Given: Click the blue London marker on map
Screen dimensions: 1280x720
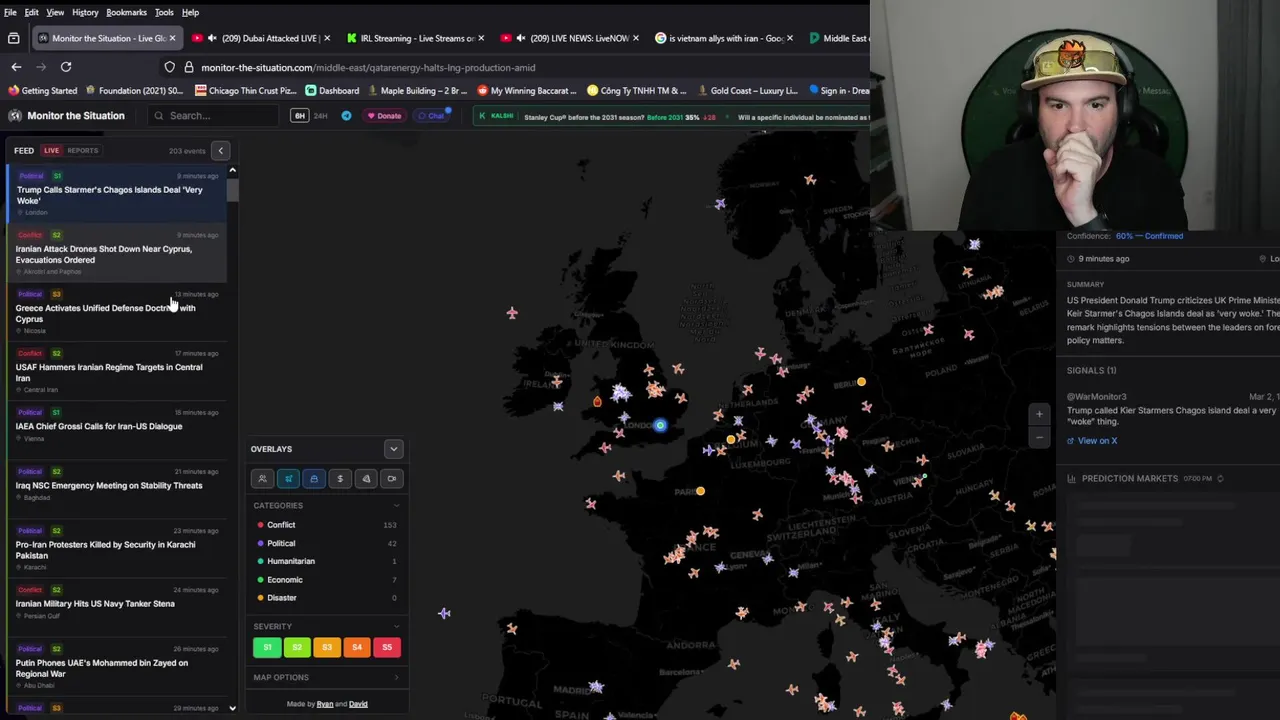Looking at the screenshot, I should tap(660, 425).
